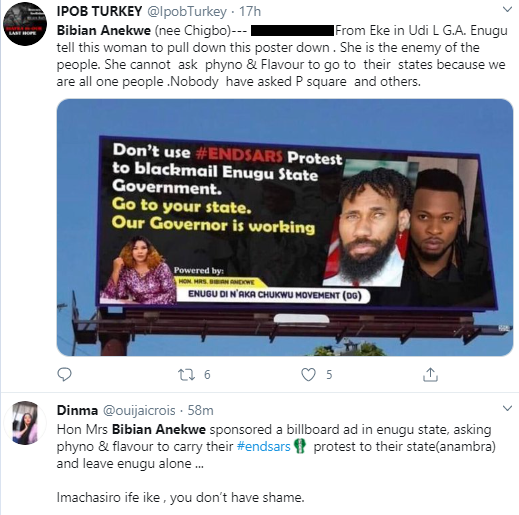519x515 pixels.
Task: Click the Dinma display name
Action: click(x=77, y=410)
